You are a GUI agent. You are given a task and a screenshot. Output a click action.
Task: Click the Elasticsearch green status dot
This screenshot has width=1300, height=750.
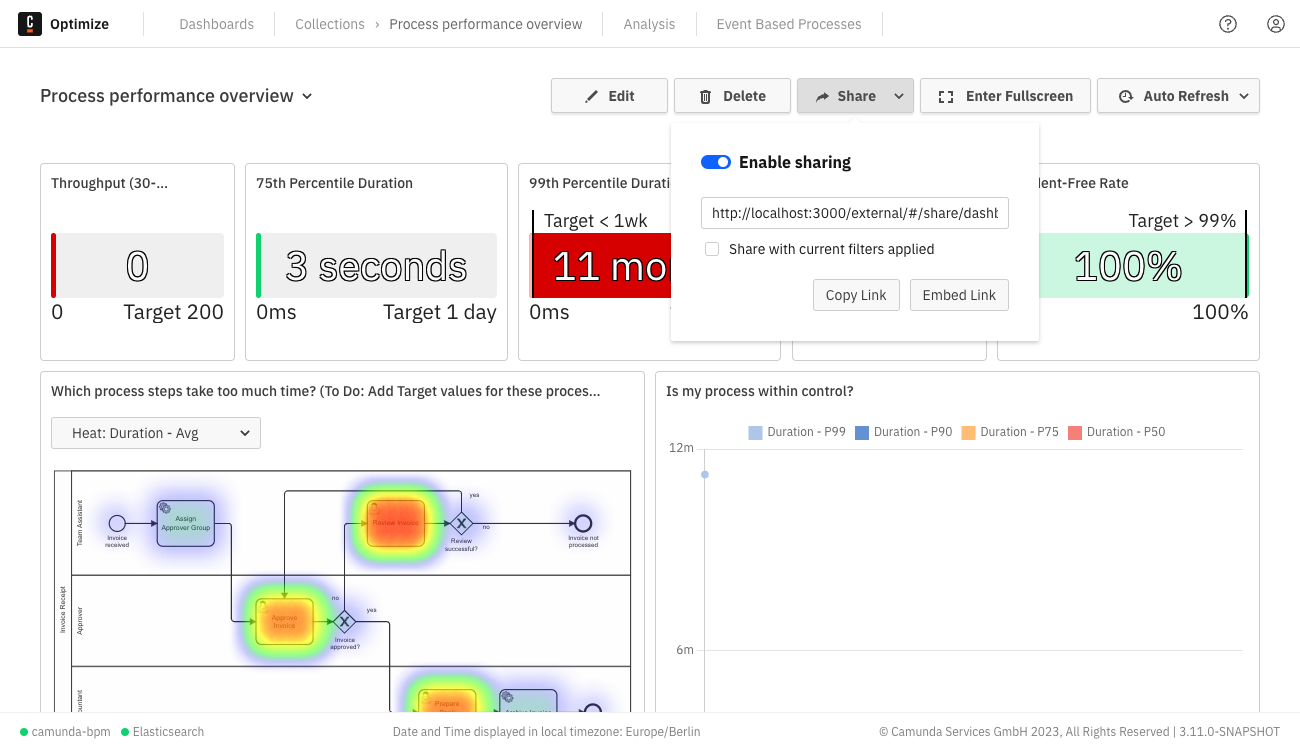(125, 732)
